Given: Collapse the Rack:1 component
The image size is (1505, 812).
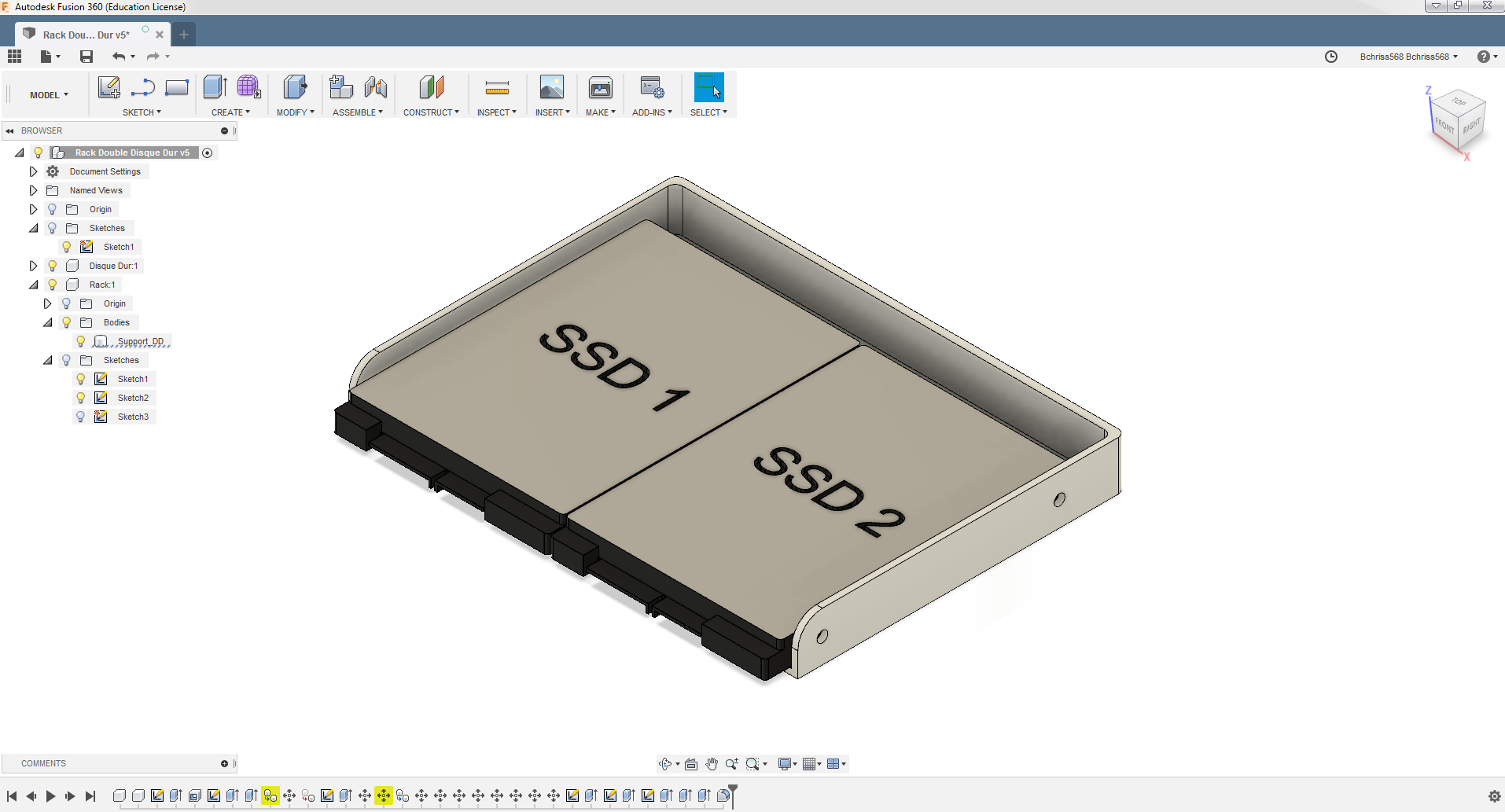Looking at the screenshot, I should pyautogui.click(x=33, y=285).
